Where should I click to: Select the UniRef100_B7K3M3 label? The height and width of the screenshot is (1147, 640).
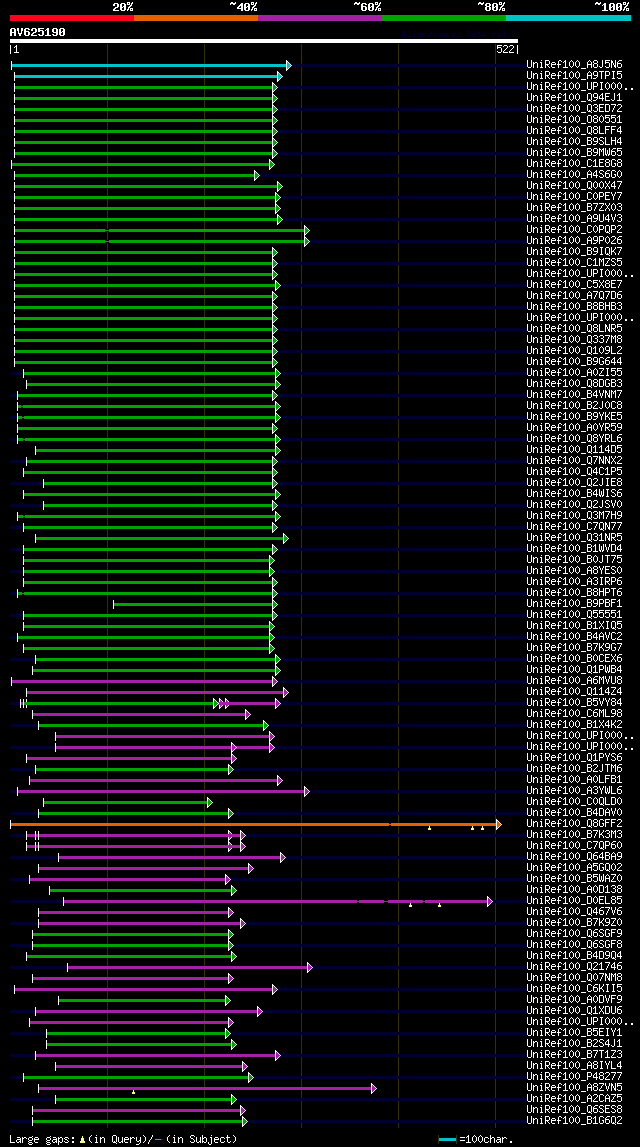click(x=574, y=835)
